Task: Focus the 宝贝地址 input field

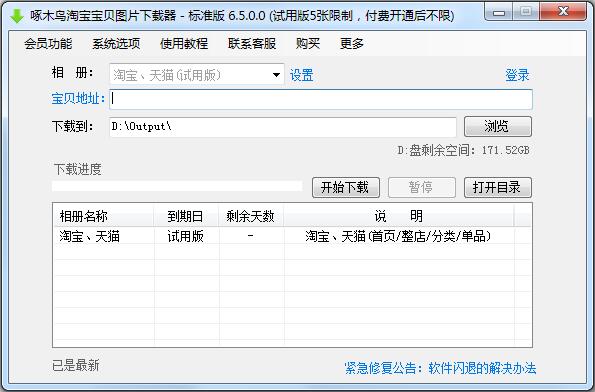Action: pyautogui.click(x=321, y=99)
